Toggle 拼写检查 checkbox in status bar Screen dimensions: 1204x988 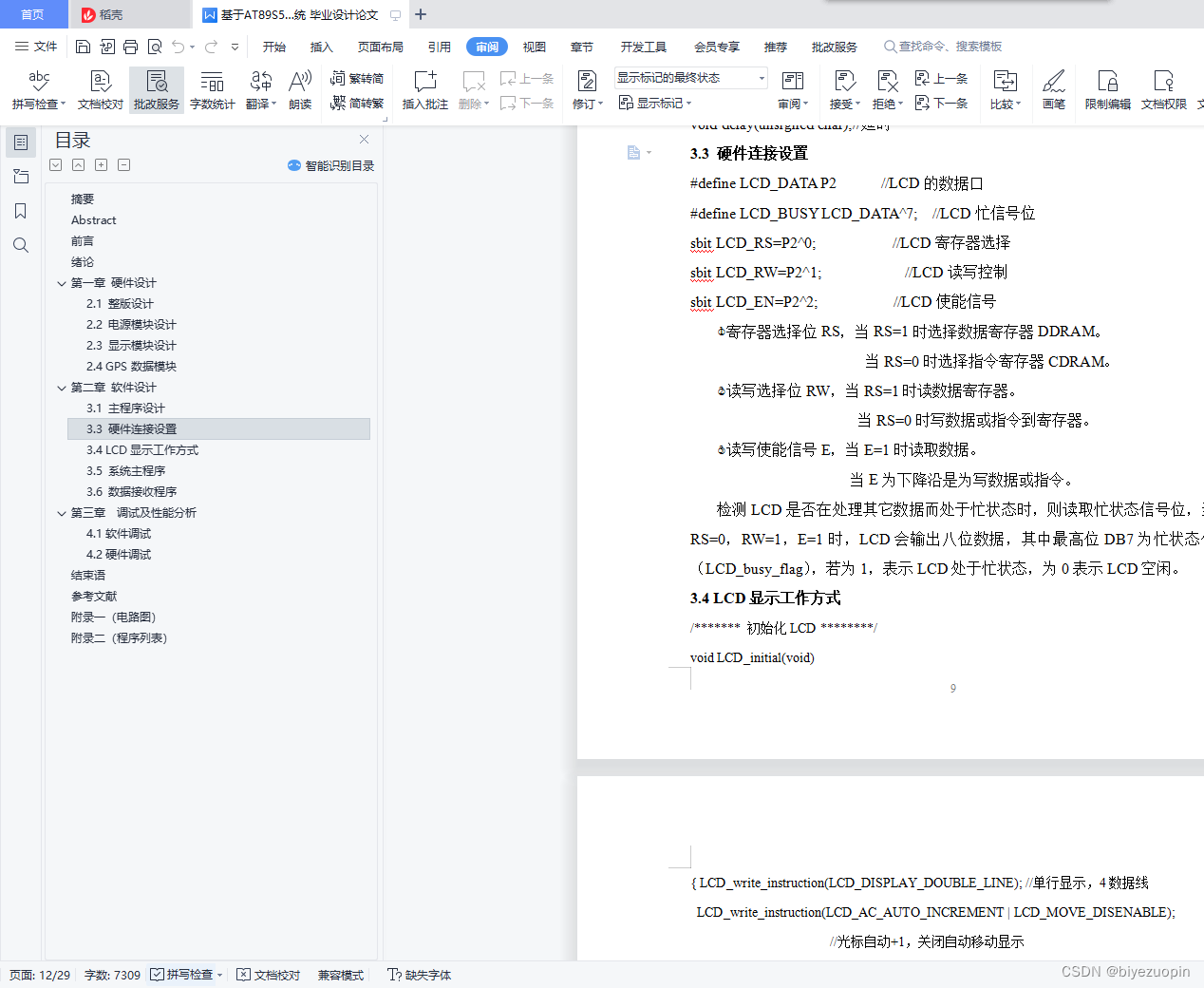click(157, 975)
